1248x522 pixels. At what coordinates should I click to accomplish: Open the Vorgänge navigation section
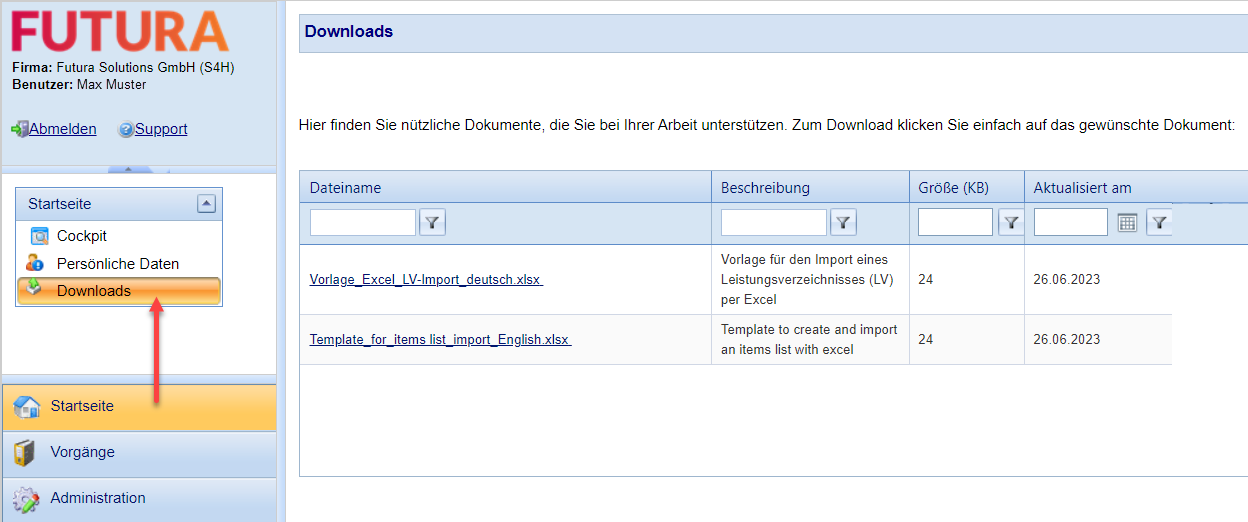click(x=83, y=453)
